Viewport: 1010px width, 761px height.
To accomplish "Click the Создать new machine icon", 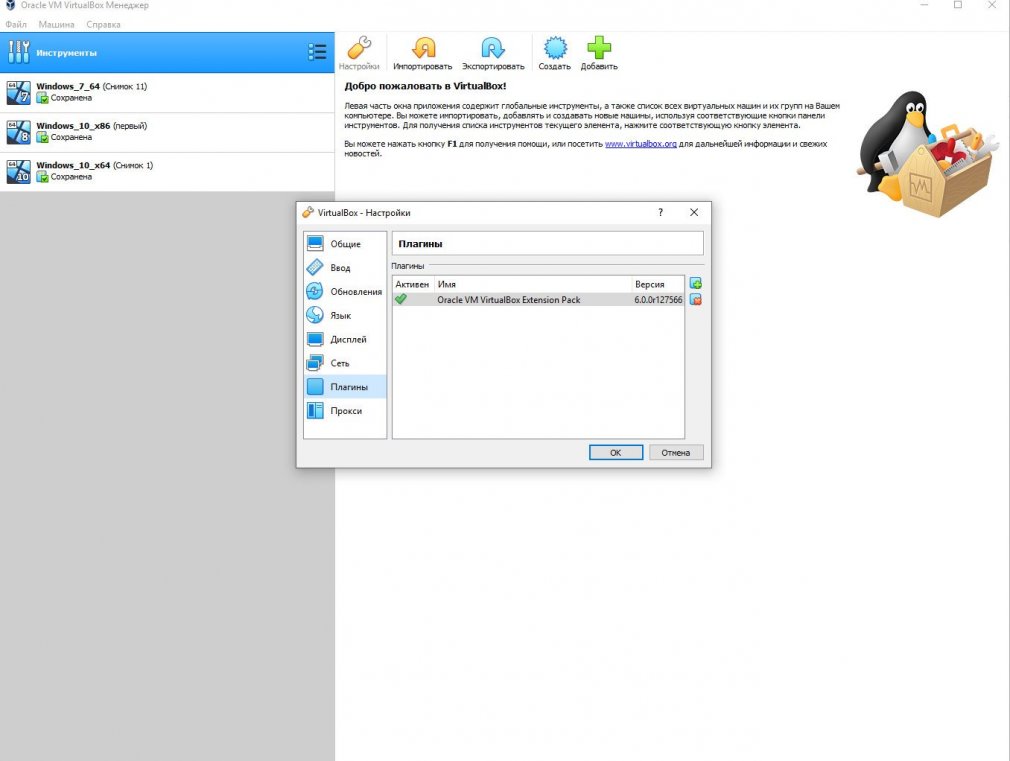I will pos(555,48).
